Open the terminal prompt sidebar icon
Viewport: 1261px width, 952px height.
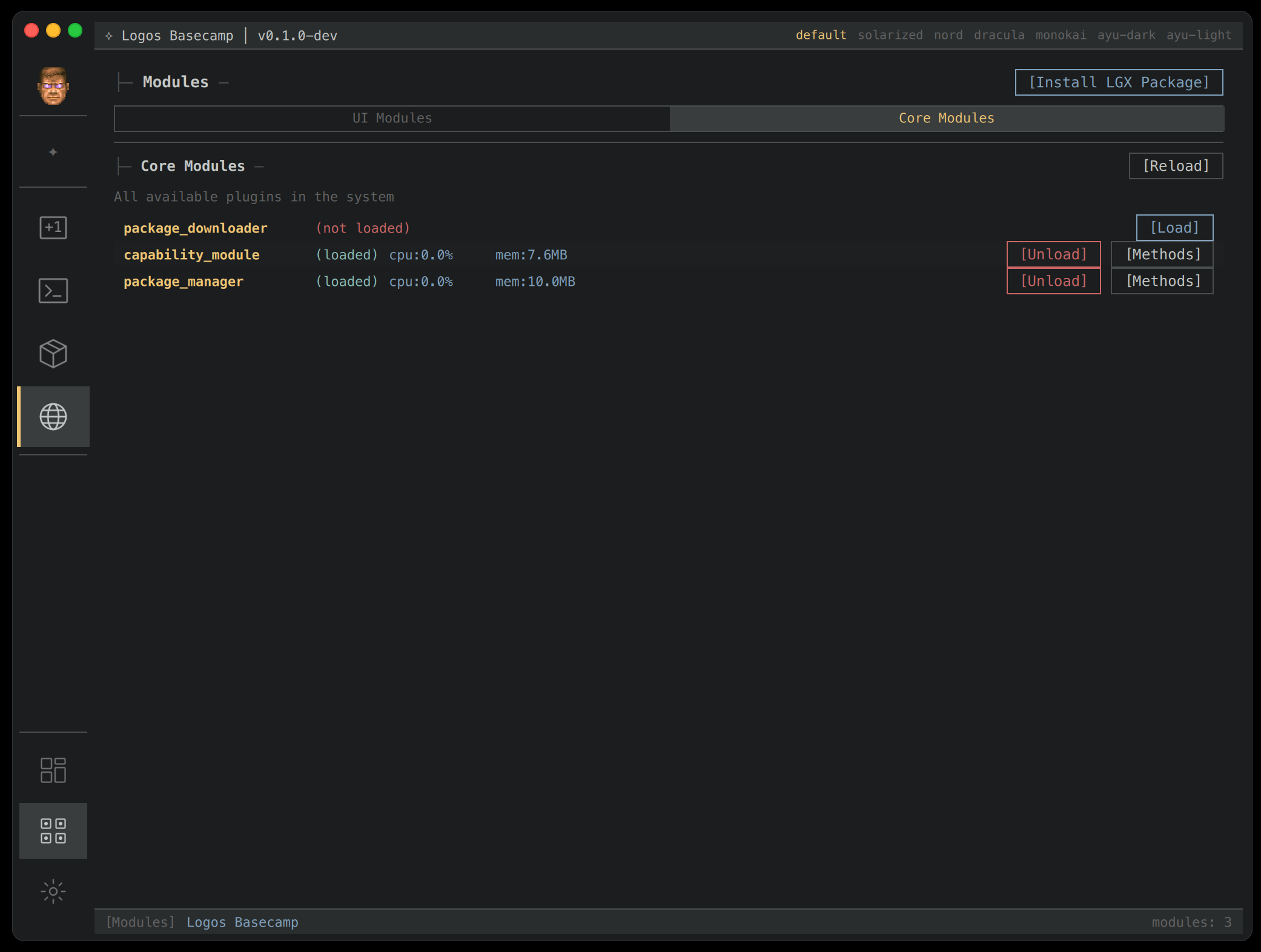click(x=53, y=291)
